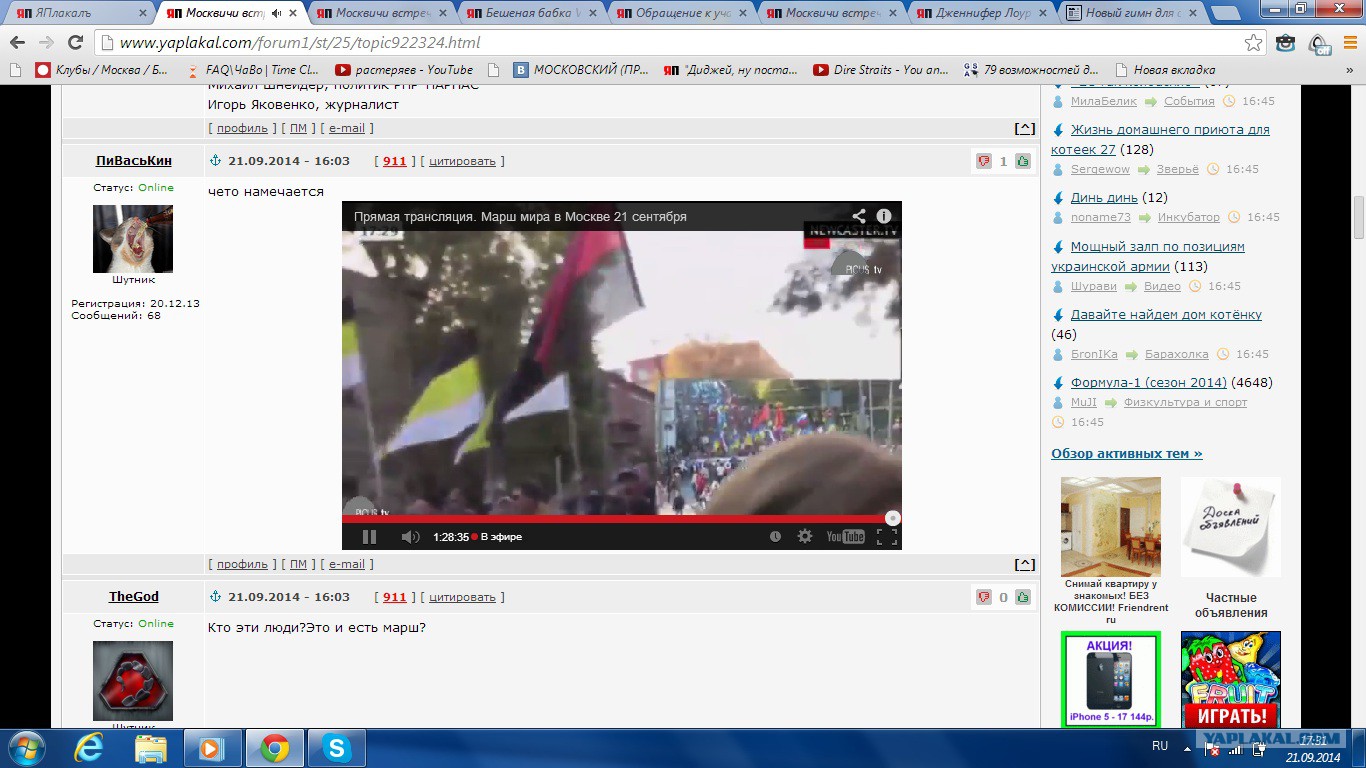Open user Sergewow's profile in sidebar

(x=1100, y=169)
